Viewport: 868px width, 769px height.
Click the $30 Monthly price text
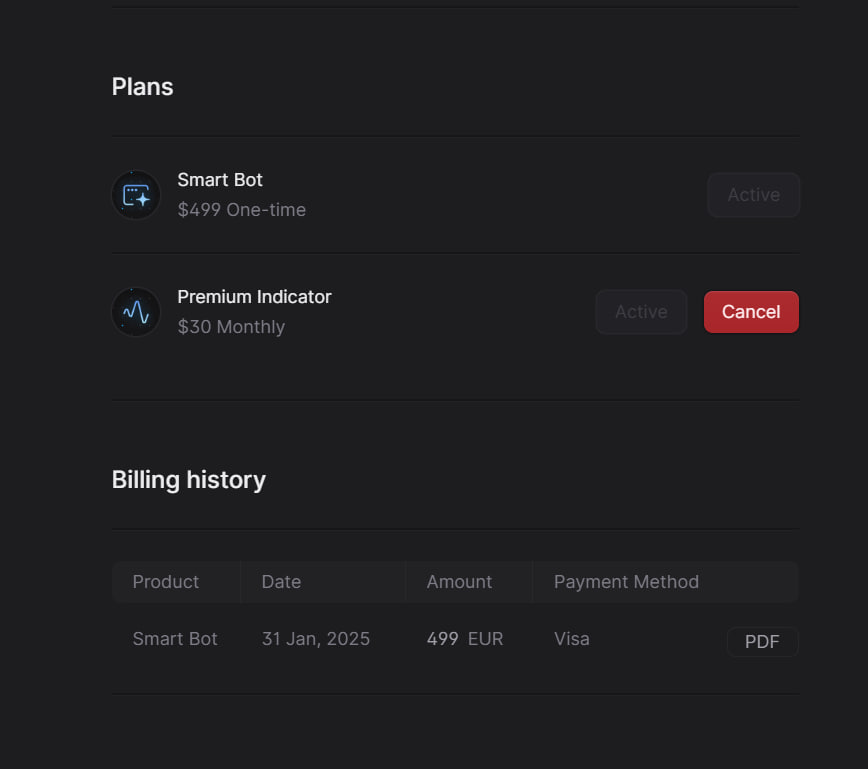click(x=231, y=327)
